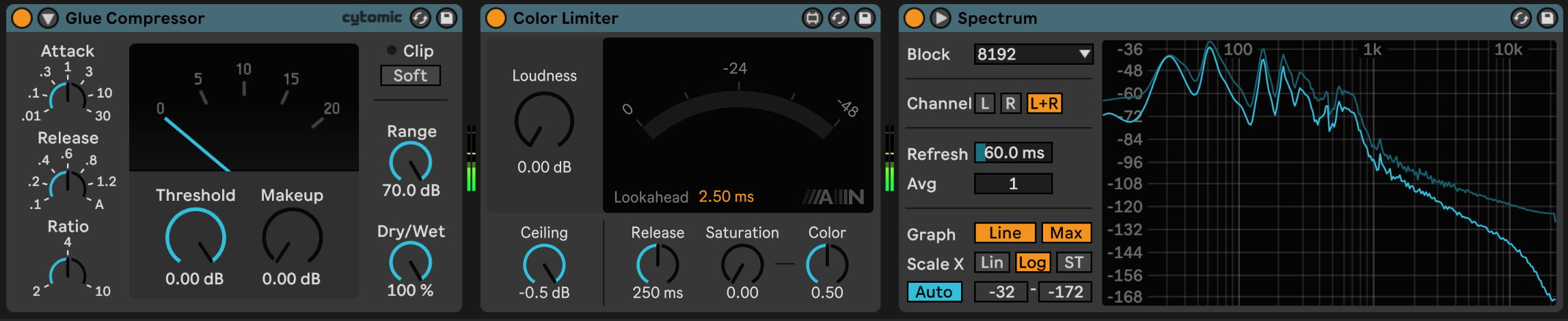Click the Clip indicator LED
The image size is (1568, 321).
(392, 50)
